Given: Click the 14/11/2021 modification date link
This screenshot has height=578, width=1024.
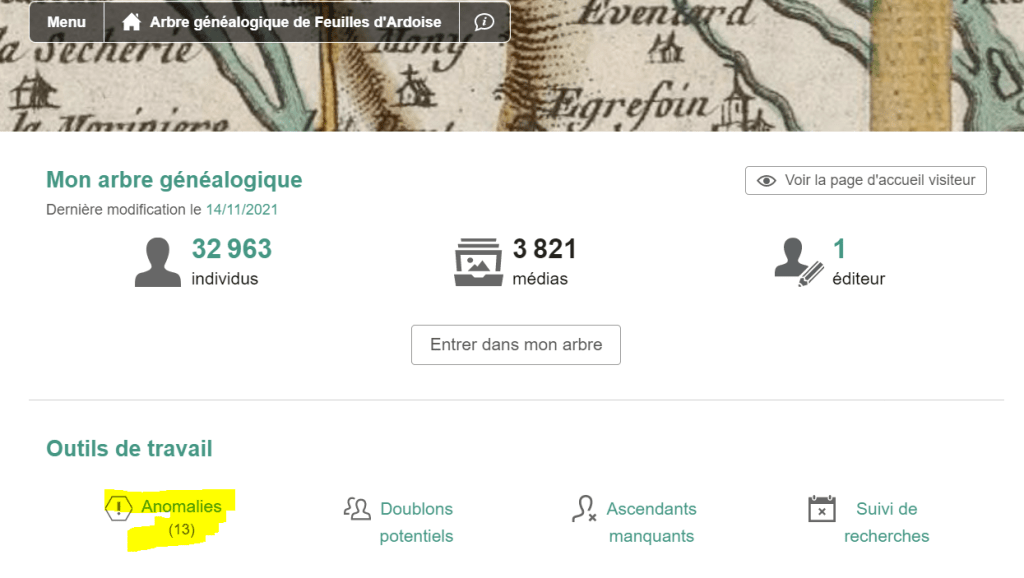Looking at the screenshot, I should [242, 210].
